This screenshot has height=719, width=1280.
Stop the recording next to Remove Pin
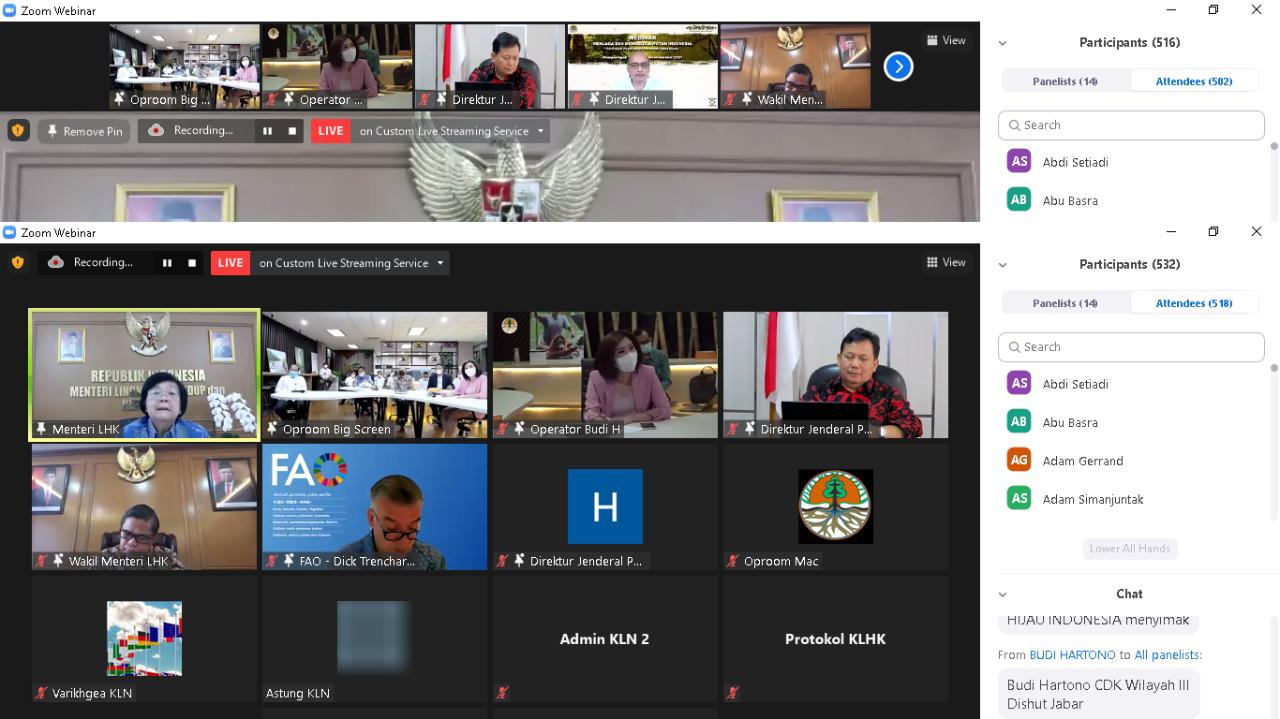292,131
